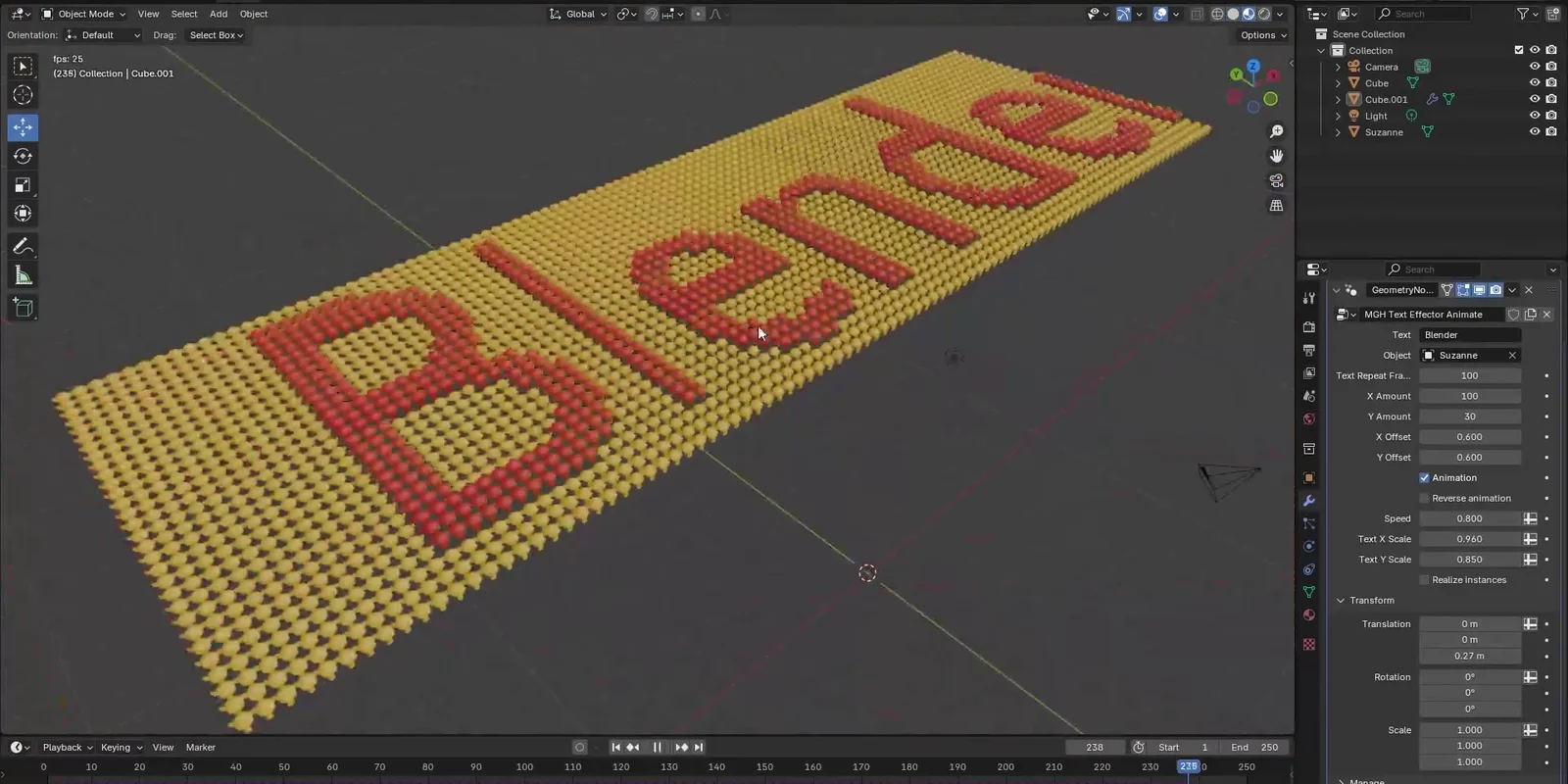The width and height of the screenshot is (1568, 784).
Task: Toggle viewport gizmos button
Action: [x=1123, y=14]
